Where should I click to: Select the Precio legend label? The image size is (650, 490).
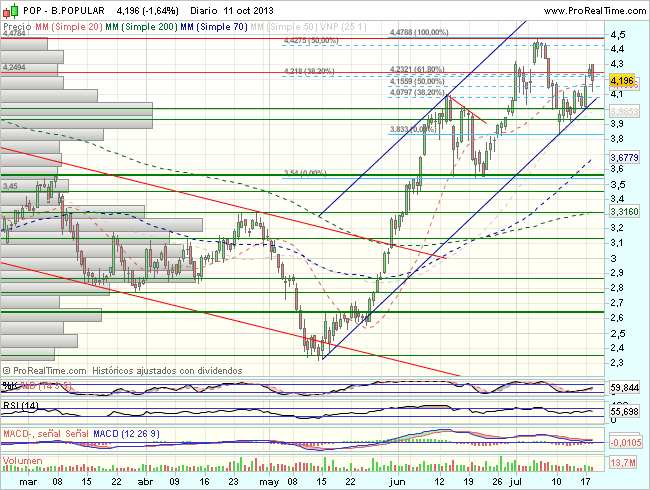pos(17,27)
